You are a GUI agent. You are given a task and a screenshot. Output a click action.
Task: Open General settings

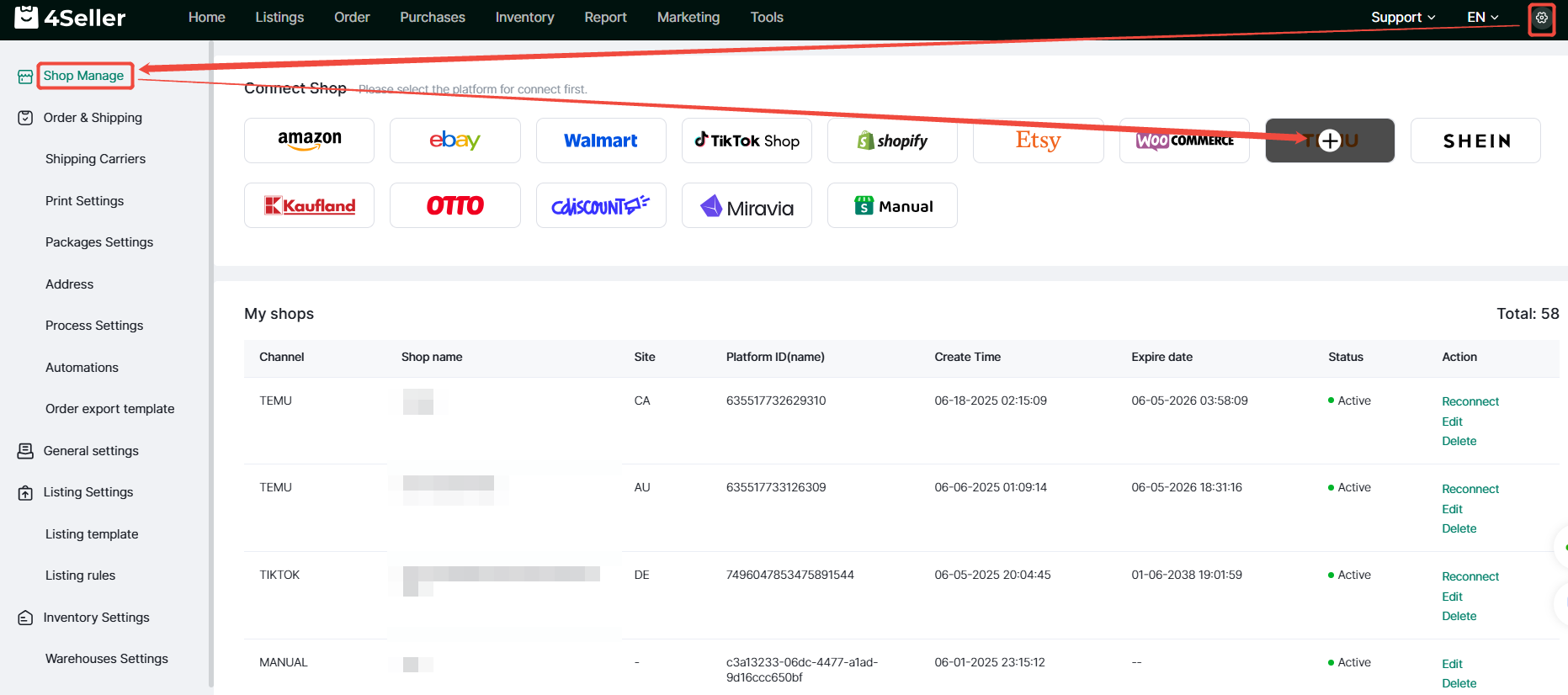(x=91, y=451)
